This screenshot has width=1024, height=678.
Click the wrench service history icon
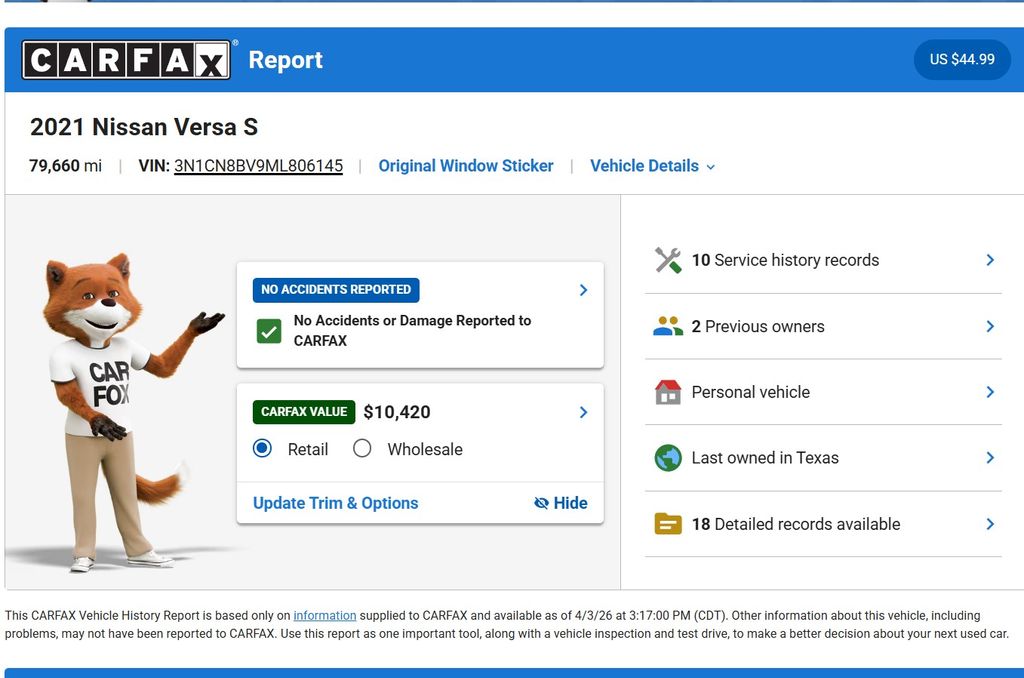pyautogui.click(x=668, y=260)
